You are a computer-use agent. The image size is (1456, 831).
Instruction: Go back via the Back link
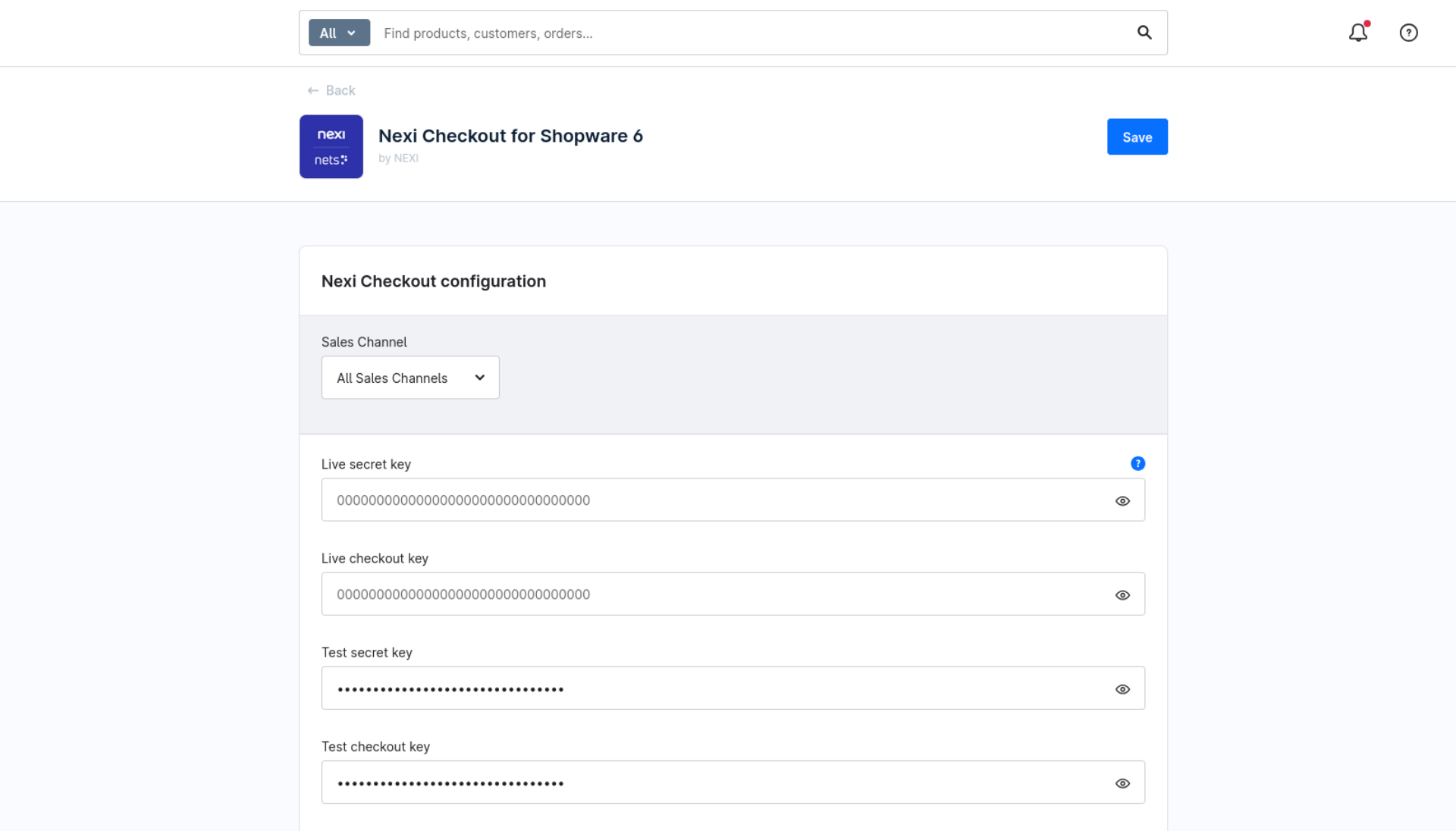[x=331, y=90]
